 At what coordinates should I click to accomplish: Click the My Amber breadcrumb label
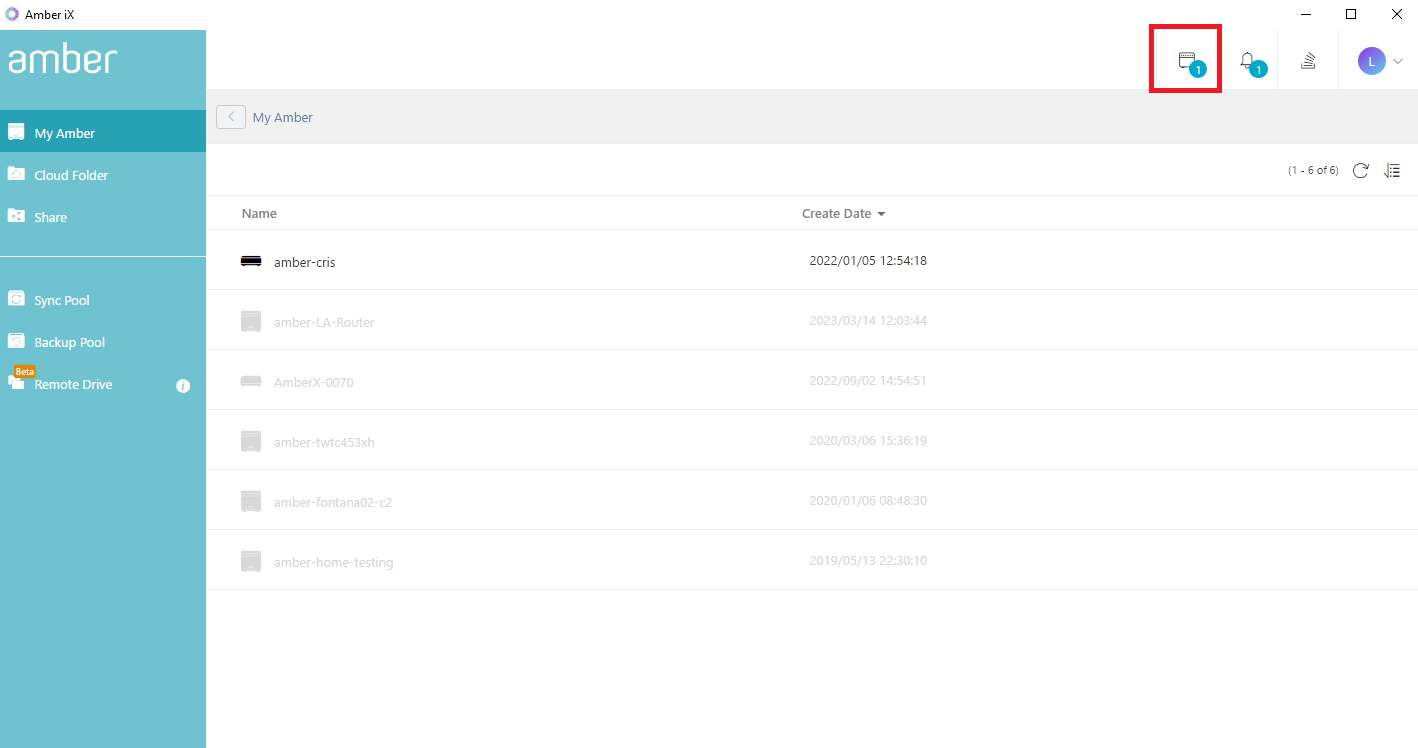coord(283,117)
